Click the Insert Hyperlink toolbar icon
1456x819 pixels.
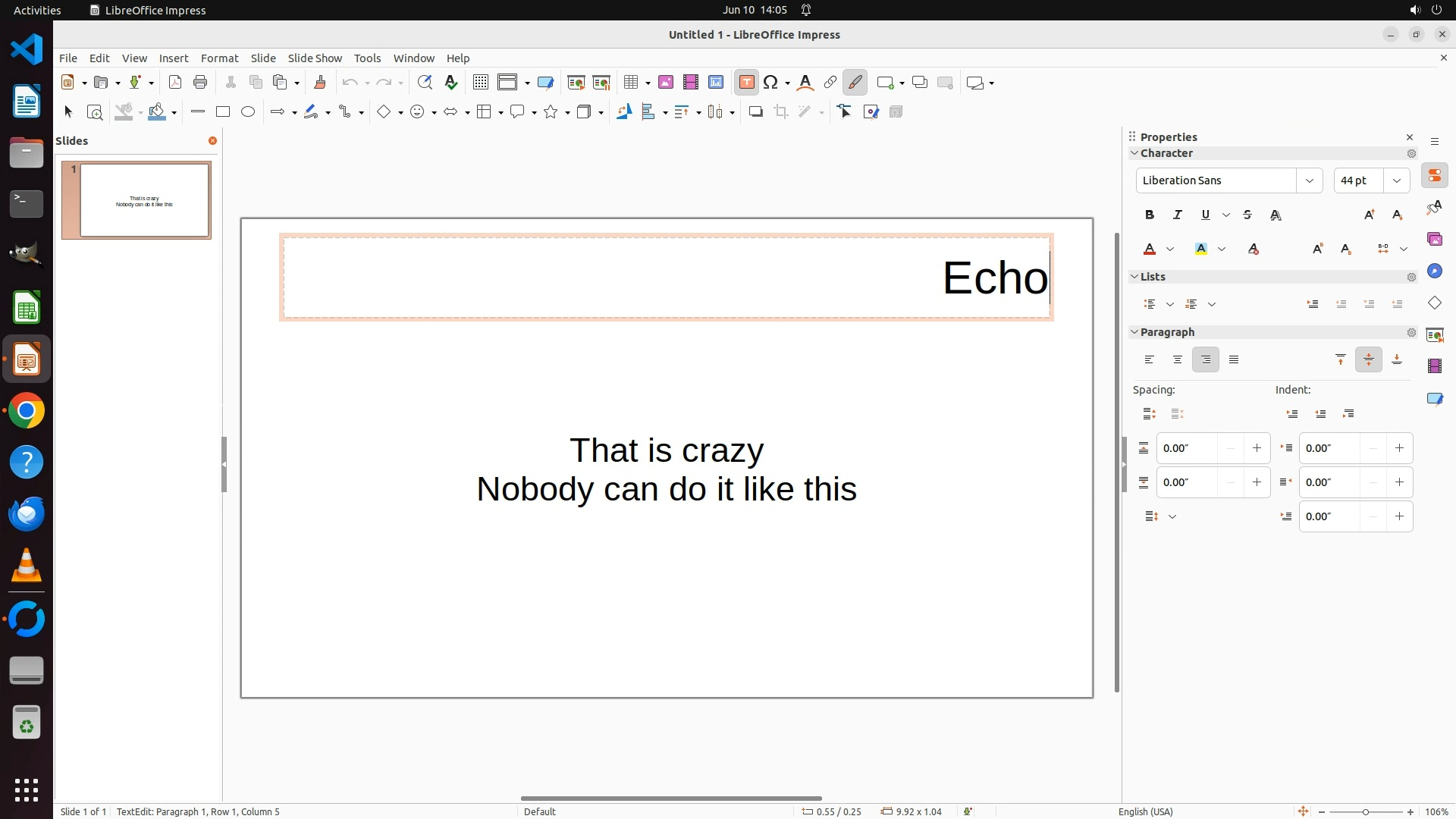(830, 83)
